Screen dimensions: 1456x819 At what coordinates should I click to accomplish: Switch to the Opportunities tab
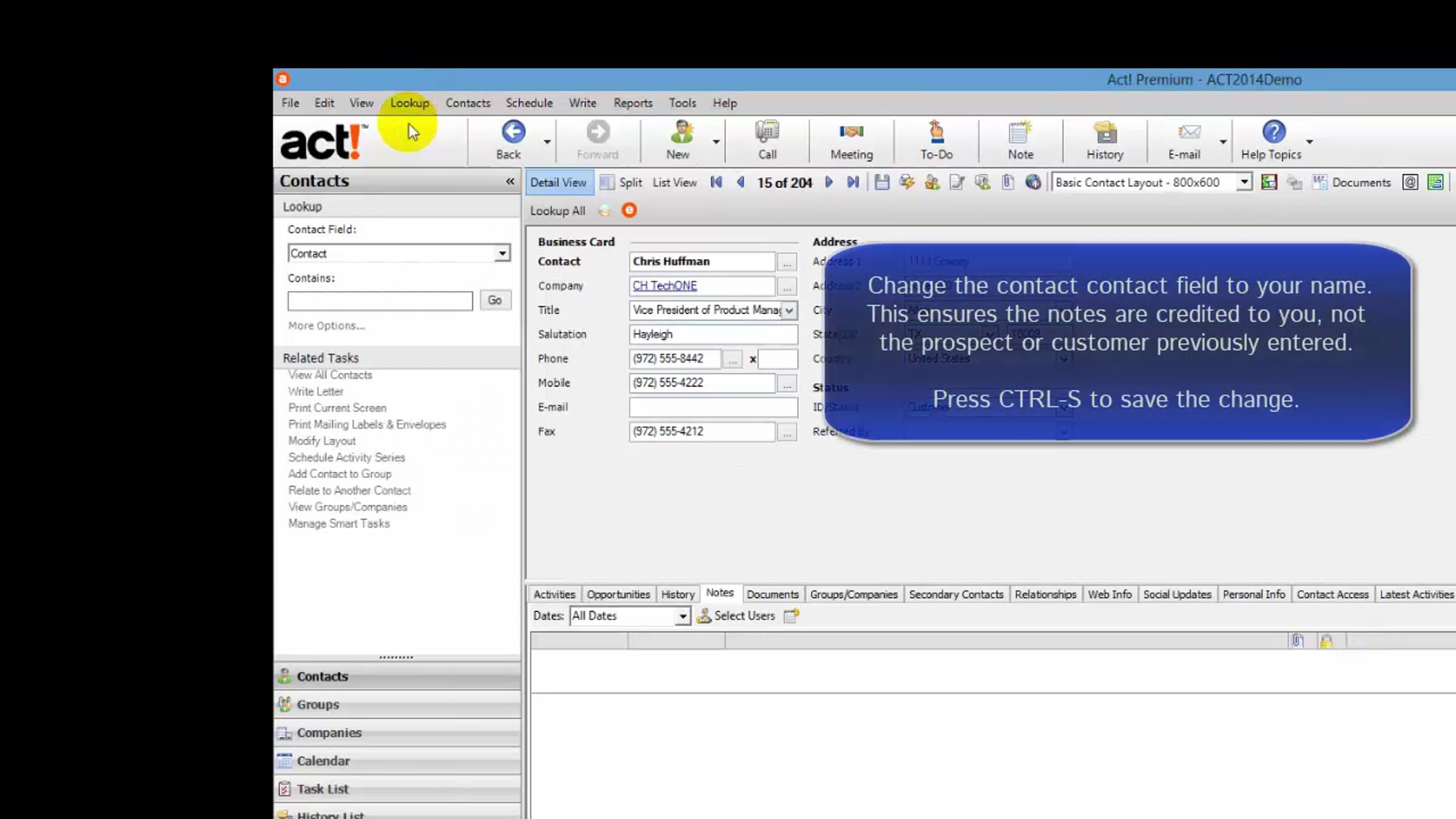coord(618,595)
